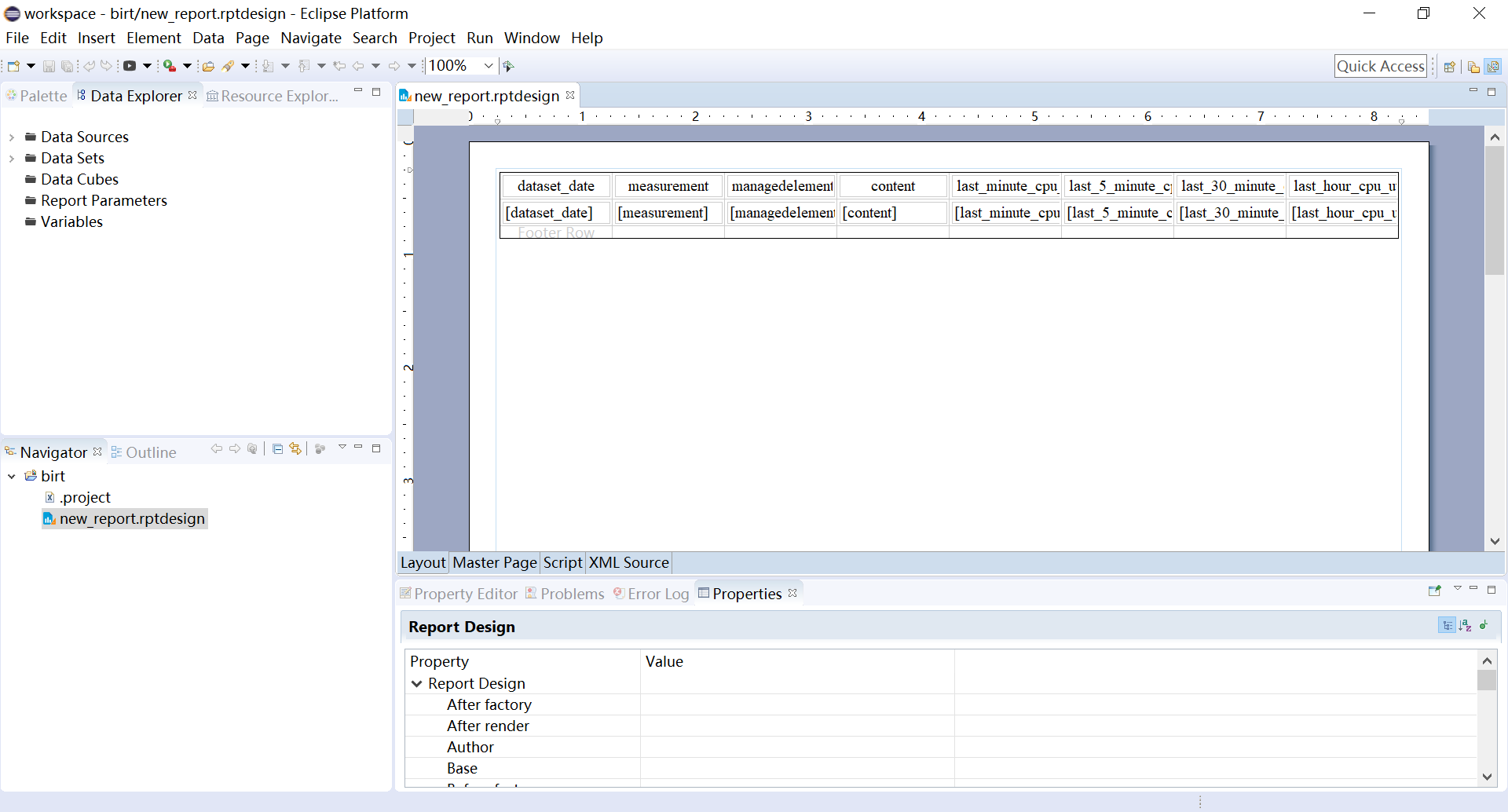The image size is (1508, 812).
Task: Collapse the Report Design property group
Action: (417, 684)
